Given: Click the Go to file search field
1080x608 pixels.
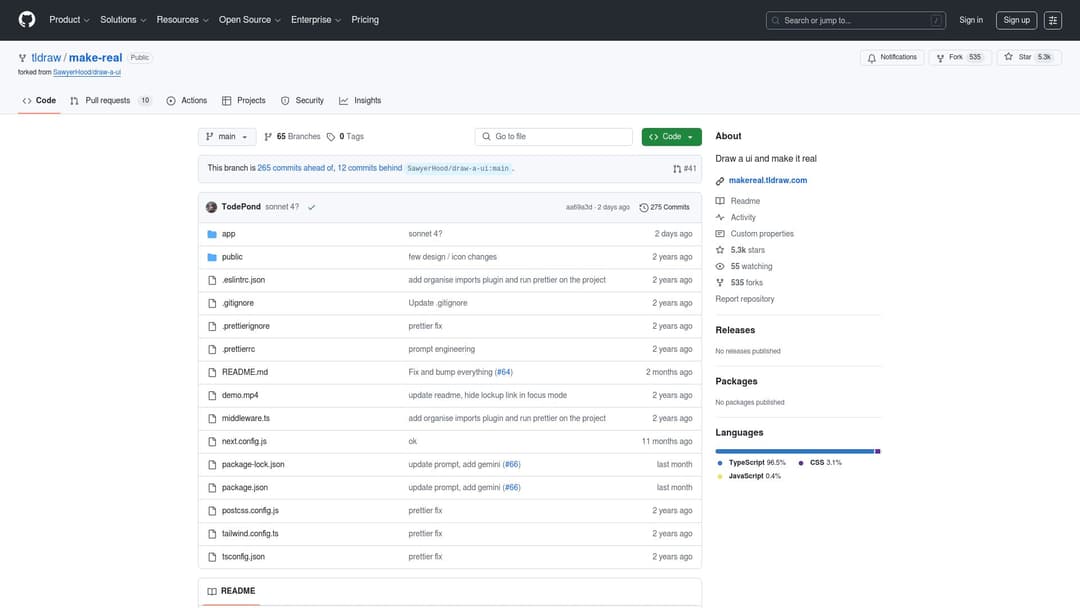Looking at the screenshot, I should coord(554,137).
